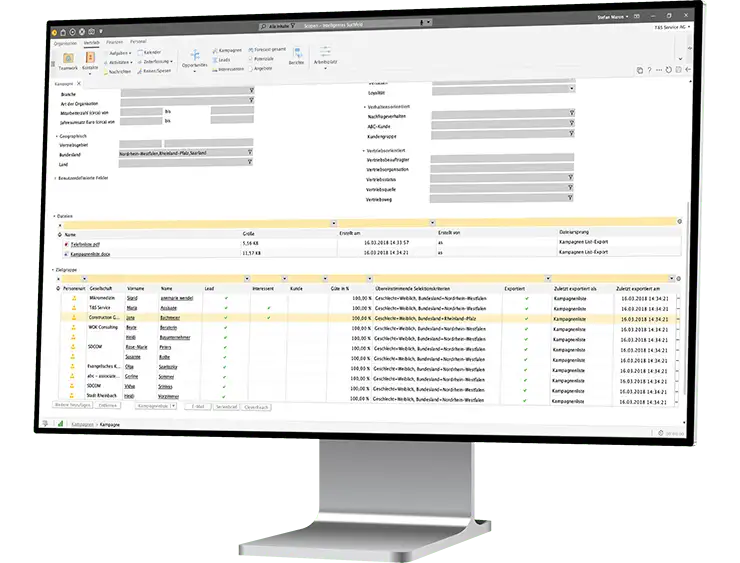Click the copy icon at ribbon right
The image size is (740, 563).
click(x=640, y=70)
